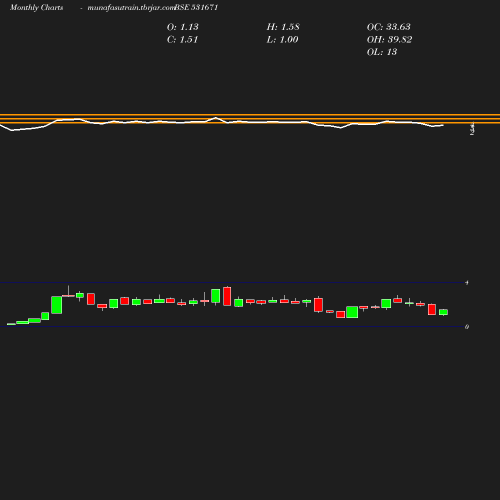The height and width of the screenshot is (500, 500).
Task: Click the close value 'C: 1.51'
Action: tap(183, 40)
